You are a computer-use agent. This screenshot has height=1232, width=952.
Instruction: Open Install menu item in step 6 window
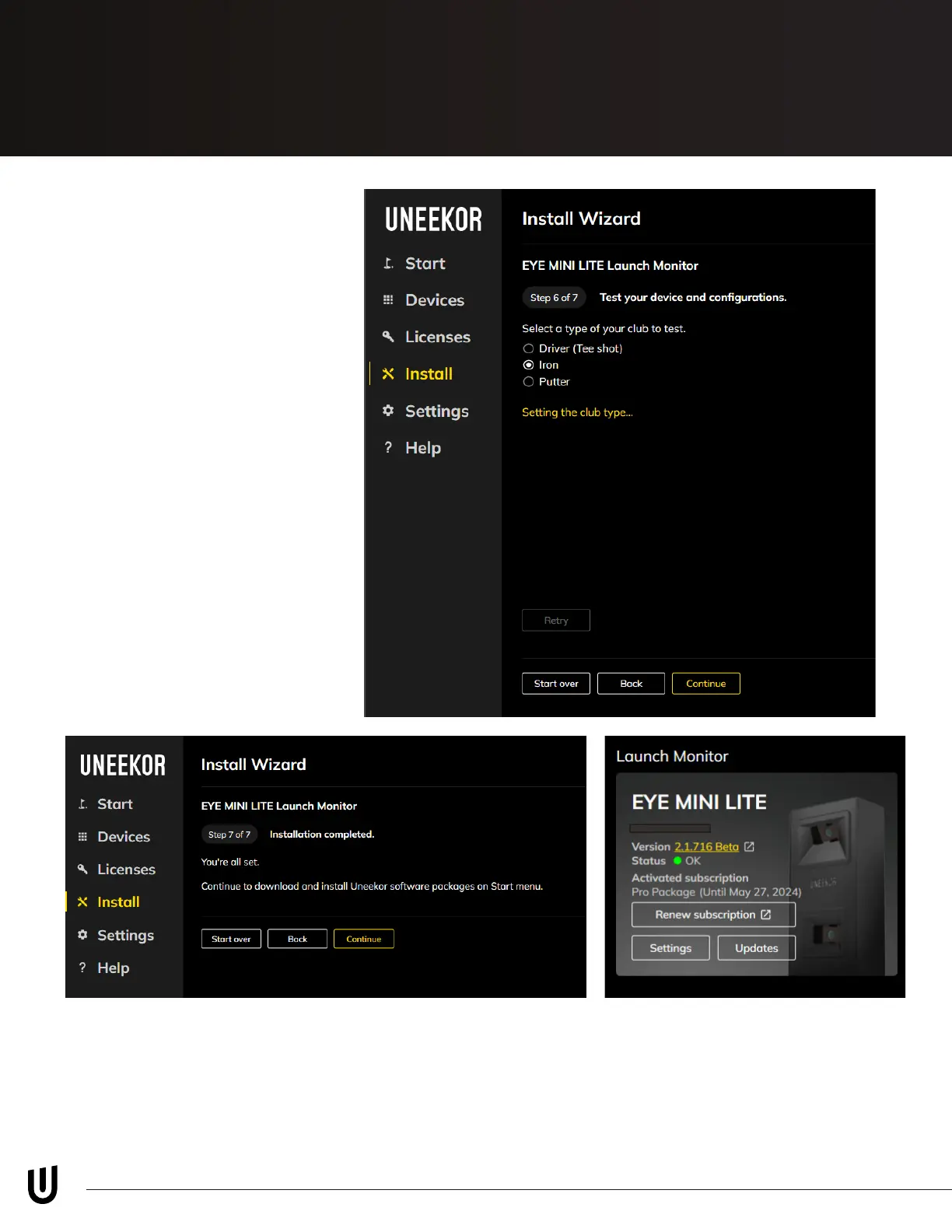coord(429,374)
